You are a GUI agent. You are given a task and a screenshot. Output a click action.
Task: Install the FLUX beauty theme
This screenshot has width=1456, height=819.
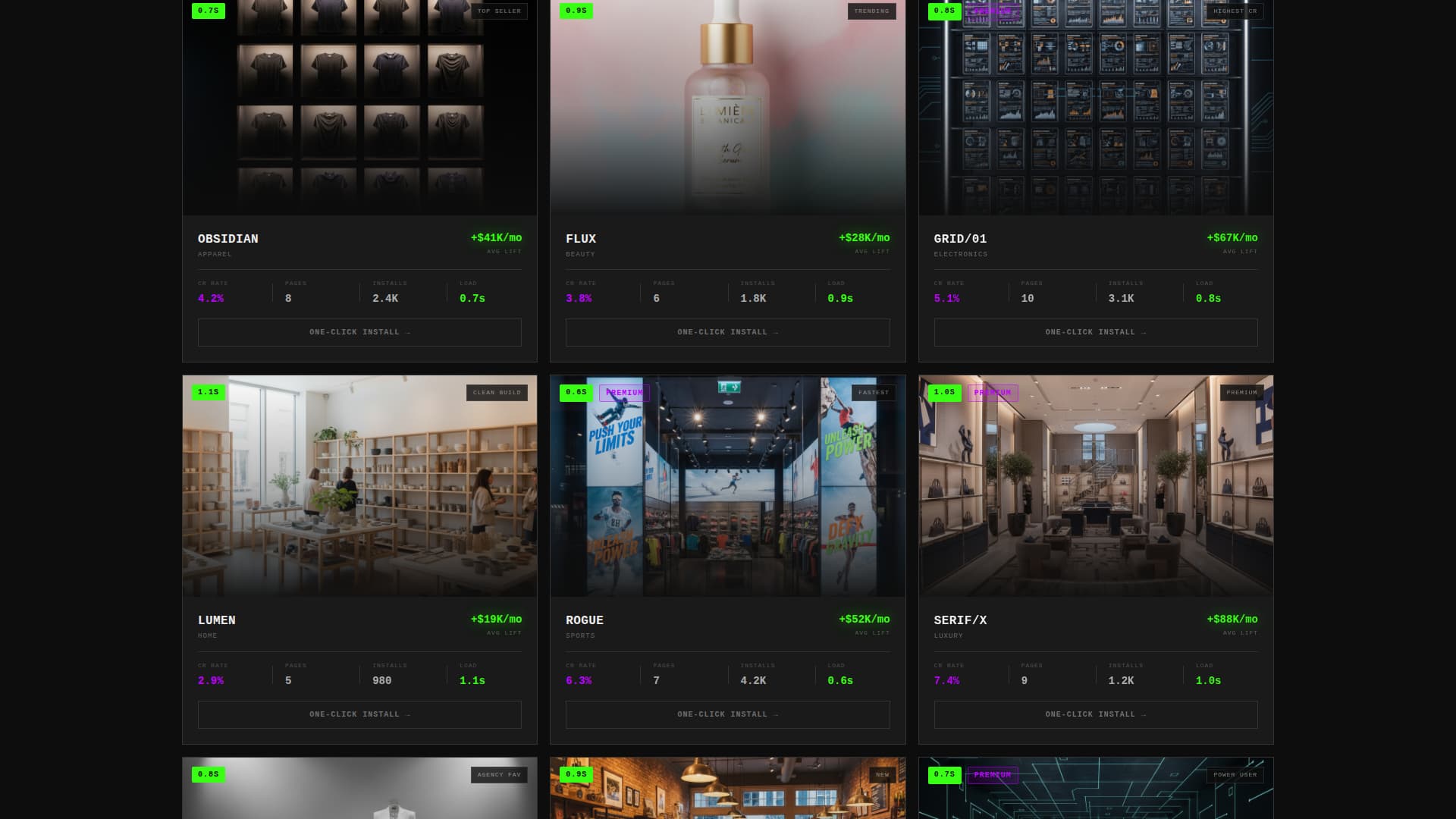(727, 332)
